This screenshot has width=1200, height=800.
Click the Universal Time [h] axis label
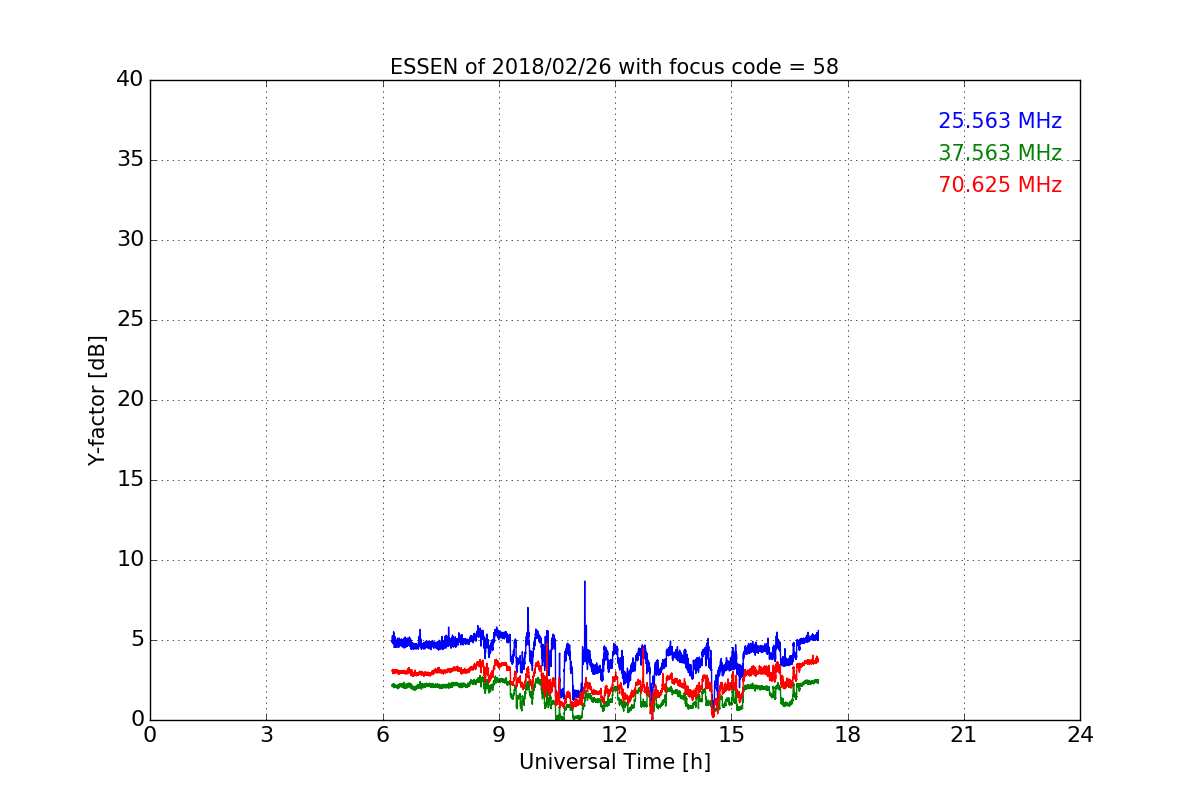point(614,762)
